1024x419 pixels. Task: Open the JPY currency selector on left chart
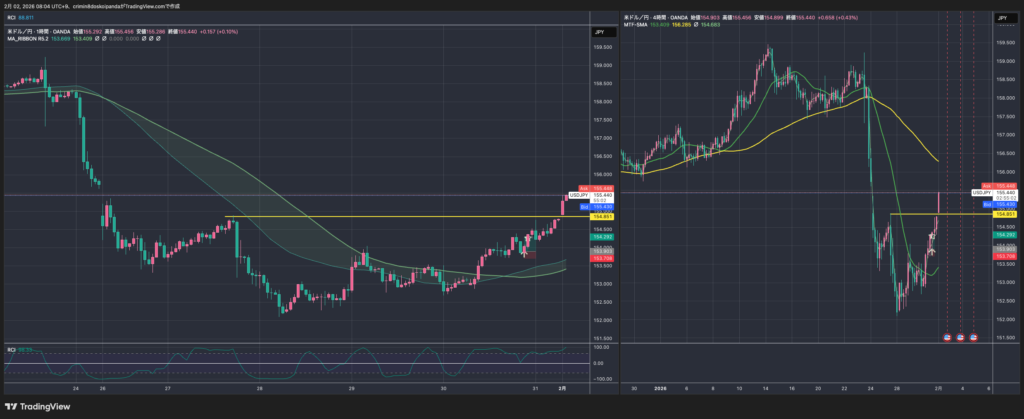click(x=600, y=32)
